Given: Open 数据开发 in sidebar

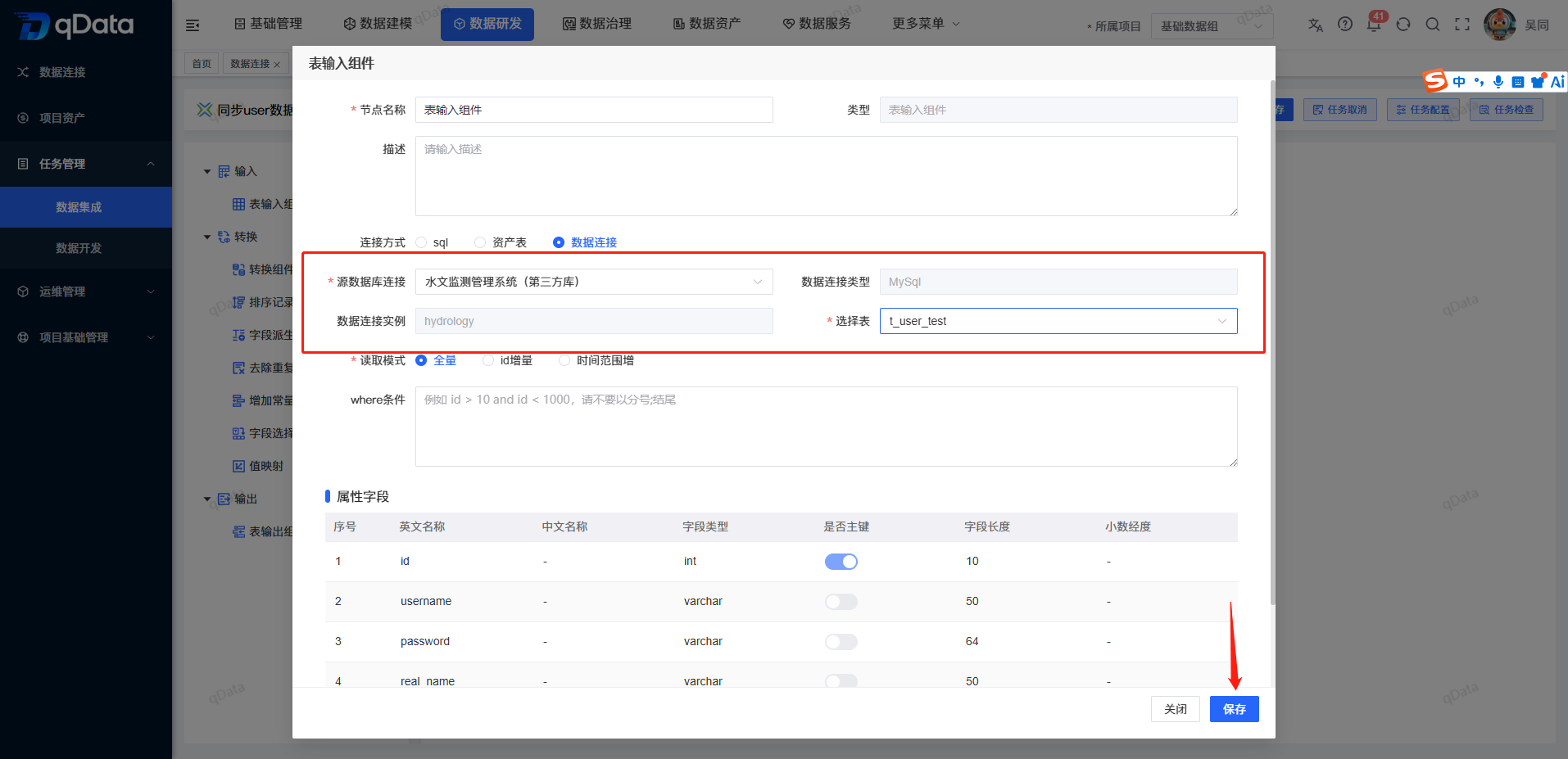Looking at the screenshot, I should click(86, 248).
